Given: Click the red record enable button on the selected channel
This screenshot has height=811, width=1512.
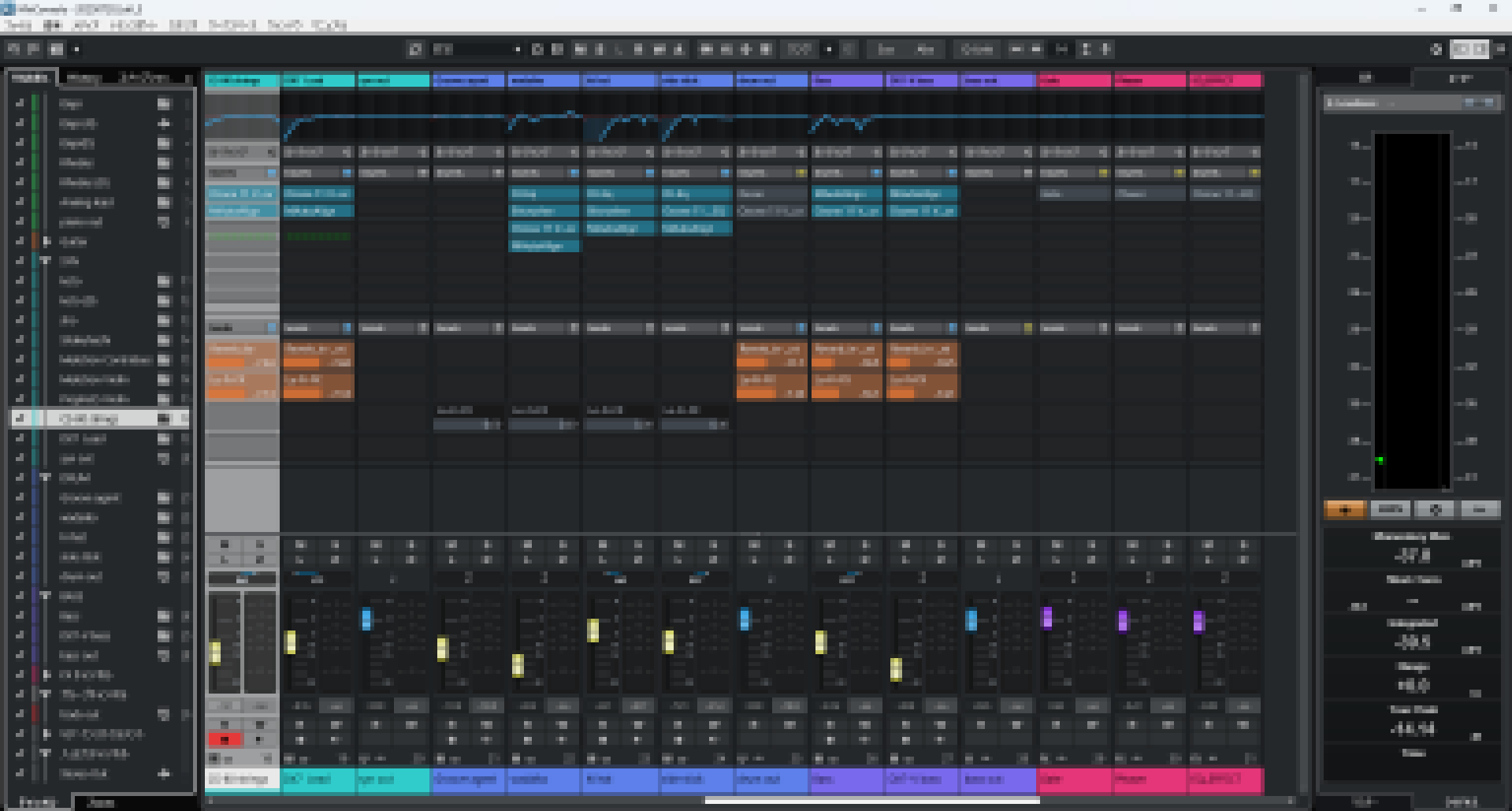Looking at the screenshot, I should (x=225, y=739).
